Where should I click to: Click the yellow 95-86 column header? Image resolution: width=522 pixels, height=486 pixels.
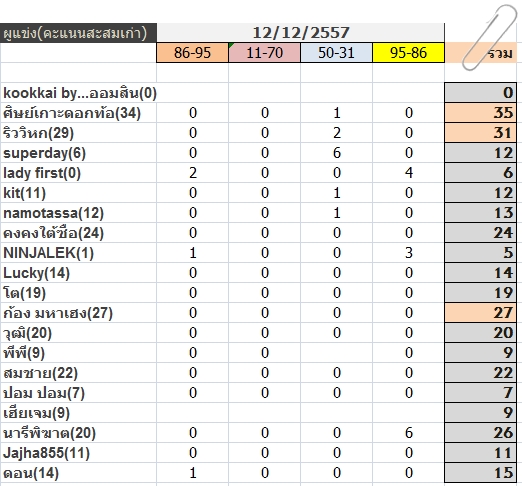click(x=408, y=53)
